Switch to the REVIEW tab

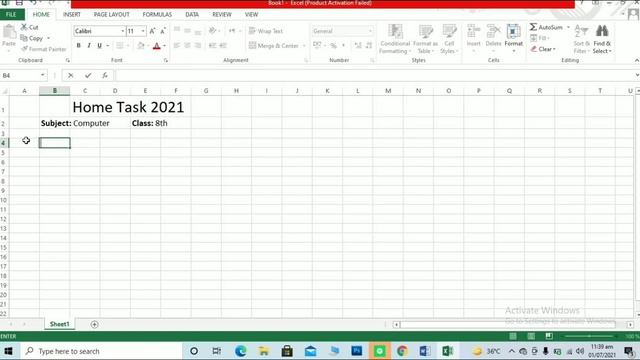click(222, 14)
